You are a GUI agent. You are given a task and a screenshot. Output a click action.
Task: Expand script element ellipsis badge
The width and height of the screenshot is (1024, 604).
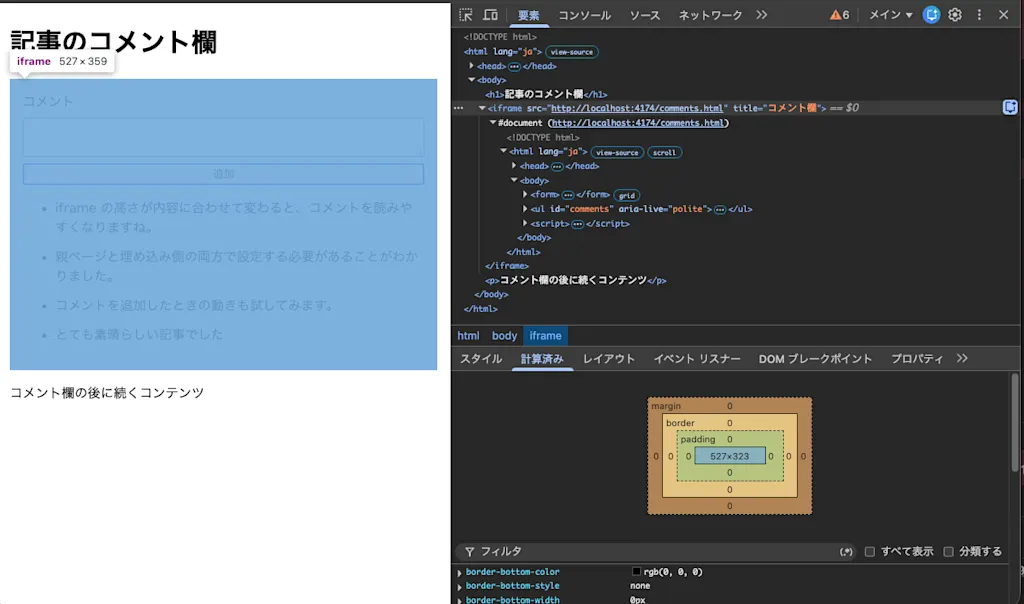click(577, 224)
